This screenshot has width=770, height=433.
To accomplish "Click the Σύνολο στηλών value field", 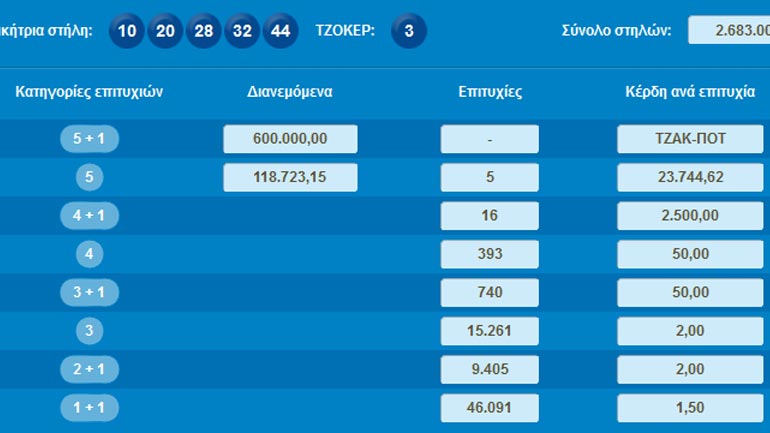I will (x=729, y=30).
